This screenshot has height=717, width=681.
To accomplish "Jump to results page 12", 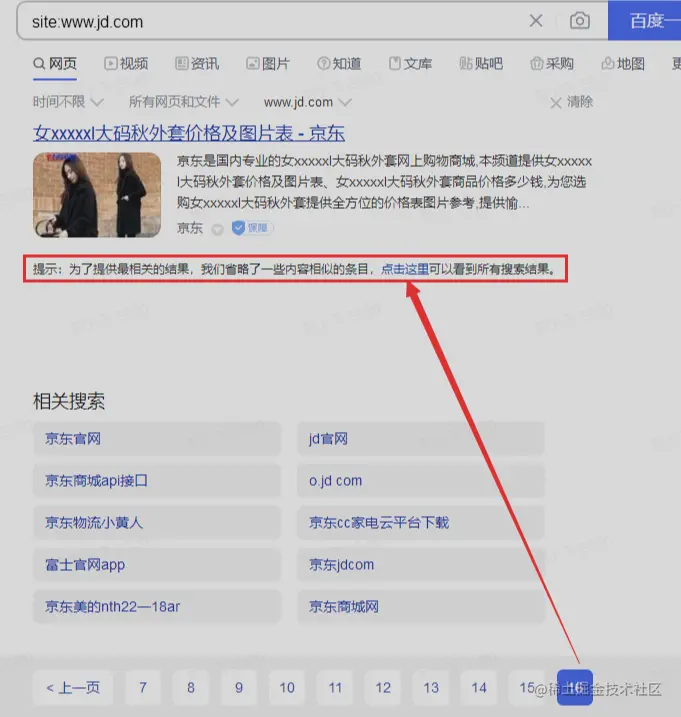I will pos(383,688).
